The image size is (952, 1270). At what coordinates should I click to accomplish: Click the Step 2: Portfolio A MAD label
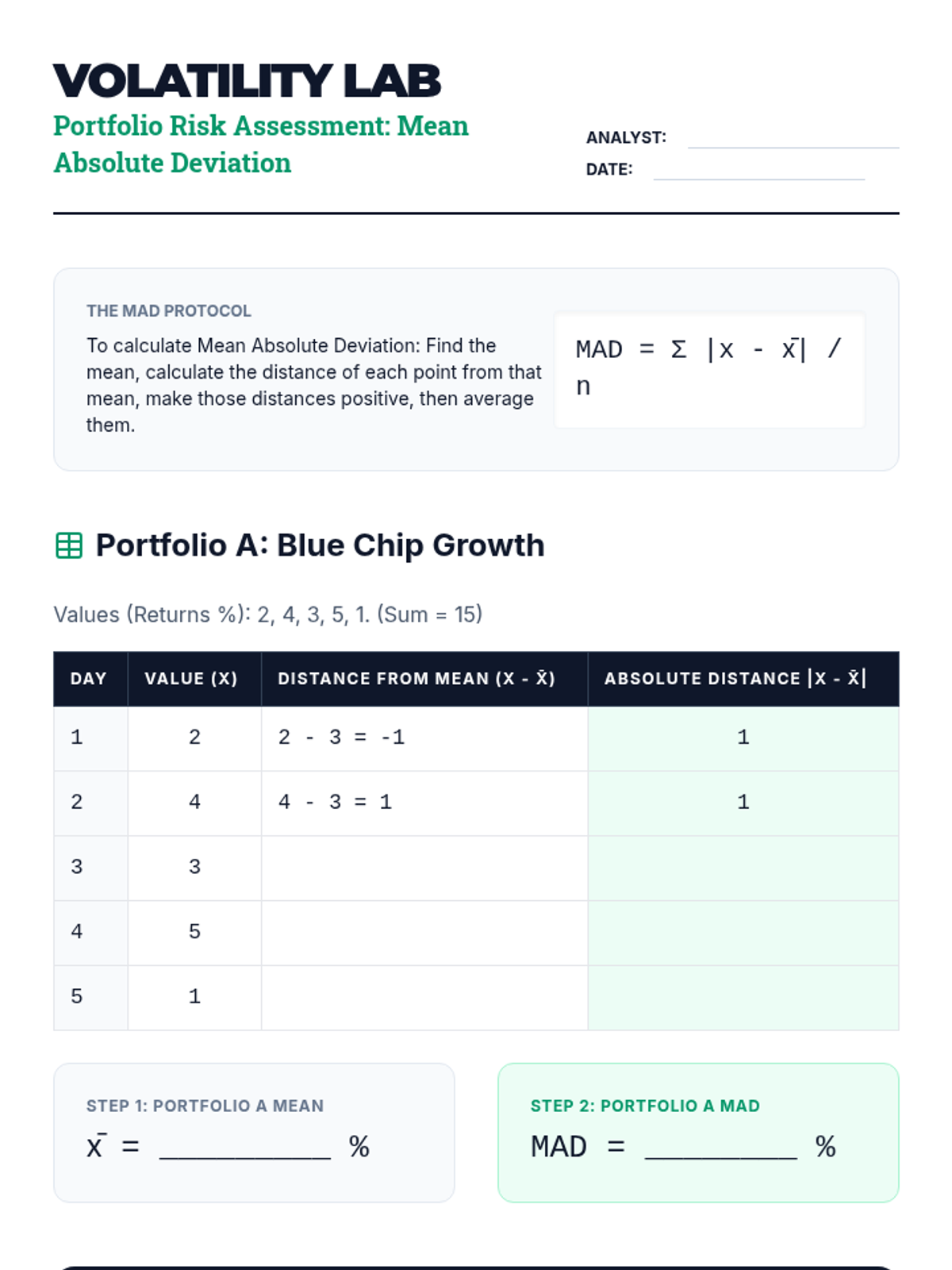645,1106
